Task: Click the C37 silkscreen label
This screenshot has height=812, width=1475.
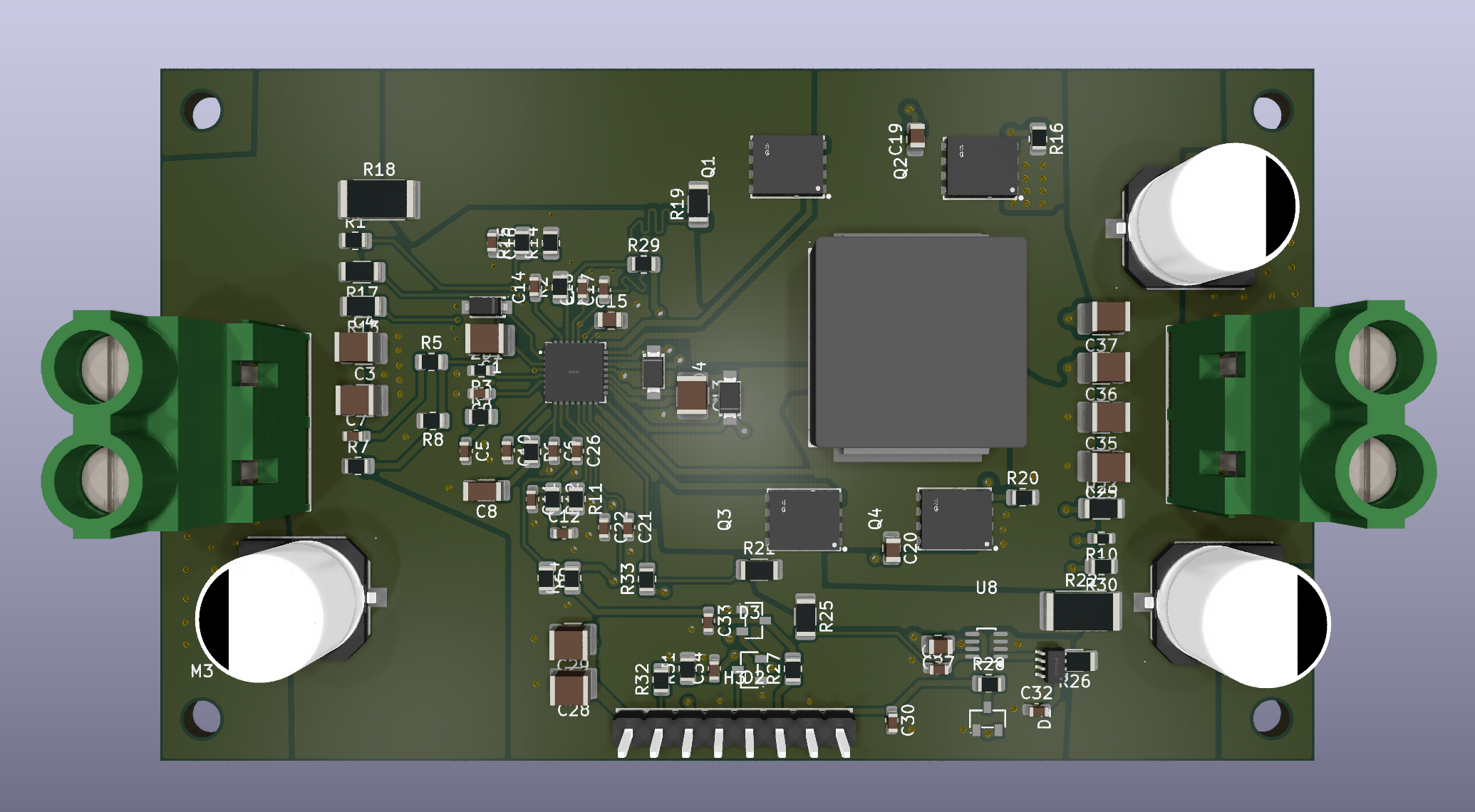Action: tap(1101, 345)
